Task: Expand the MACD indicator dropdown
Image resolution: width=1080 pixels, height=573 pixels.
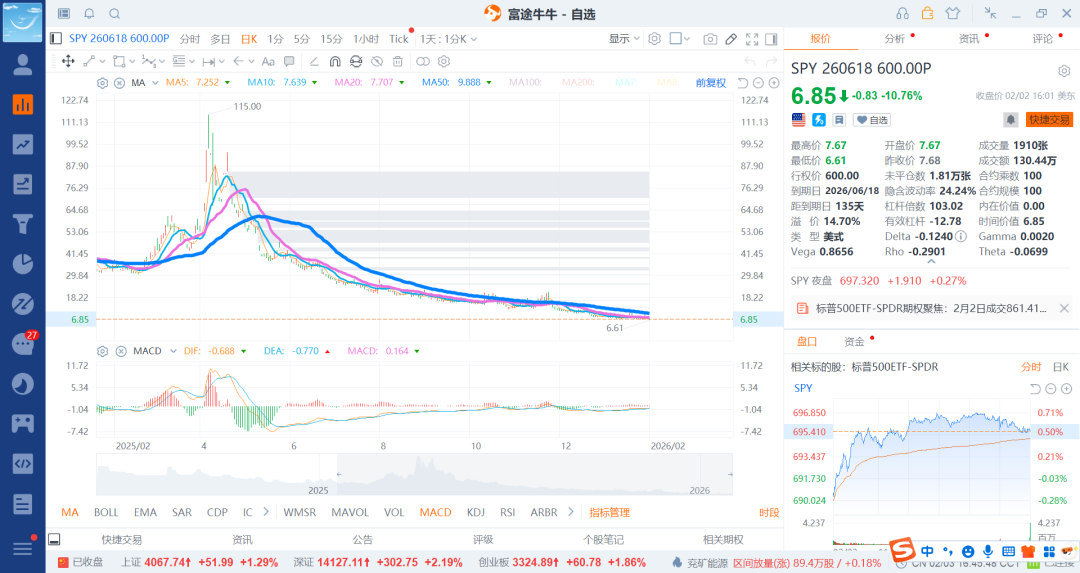Action: click(x=172, y=351)
